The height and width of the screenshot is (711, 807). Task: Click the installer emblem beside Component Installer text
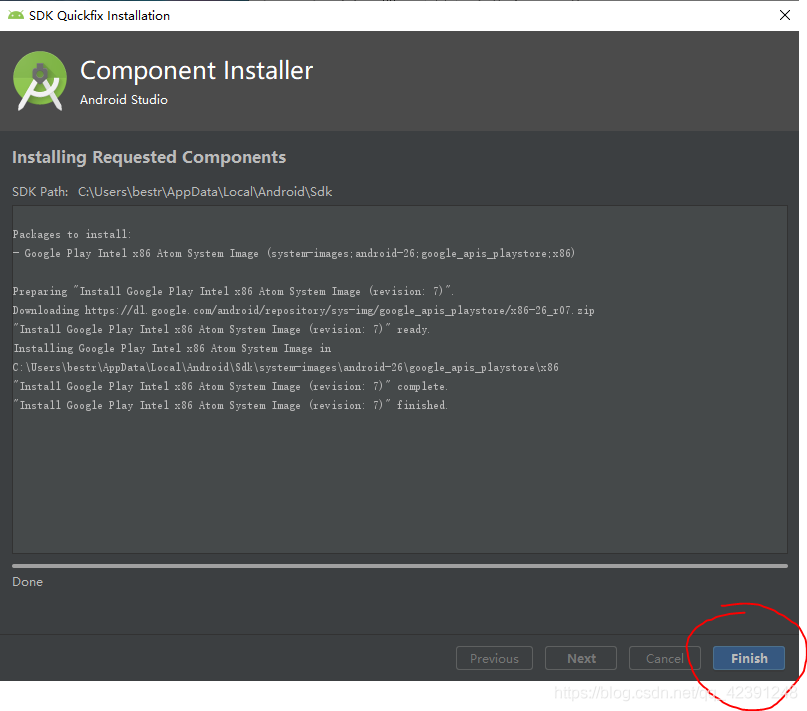pos(39,80)
